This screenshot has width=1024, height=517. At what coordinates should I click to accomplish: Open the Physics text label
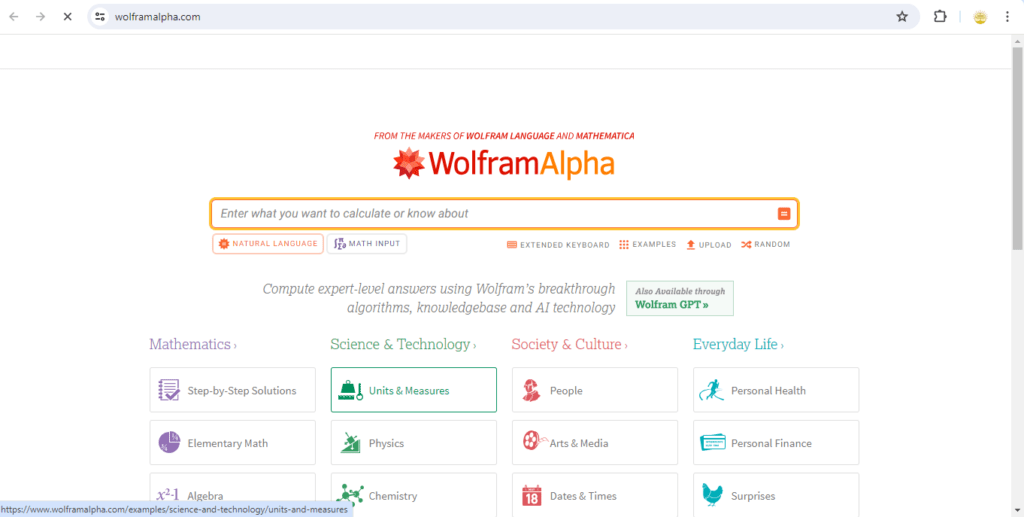tap(387, 443)
